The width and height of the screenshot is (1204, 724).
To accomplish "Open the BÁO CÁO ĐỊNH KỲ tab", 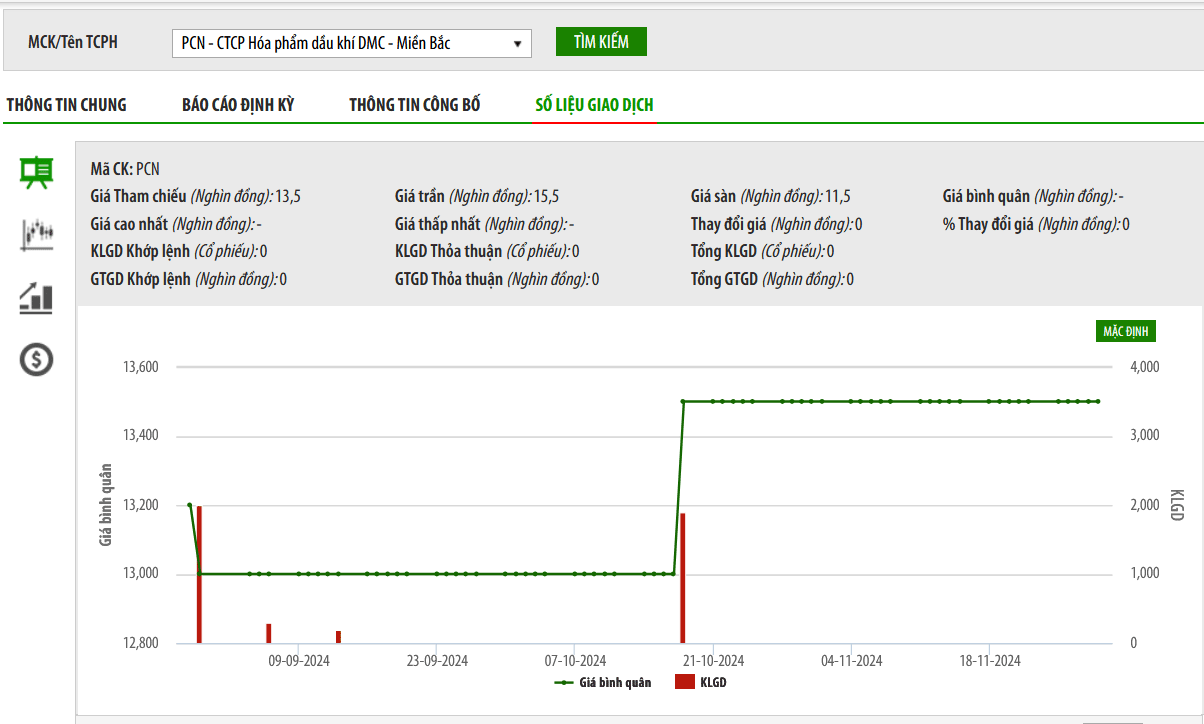I will 238,105.
